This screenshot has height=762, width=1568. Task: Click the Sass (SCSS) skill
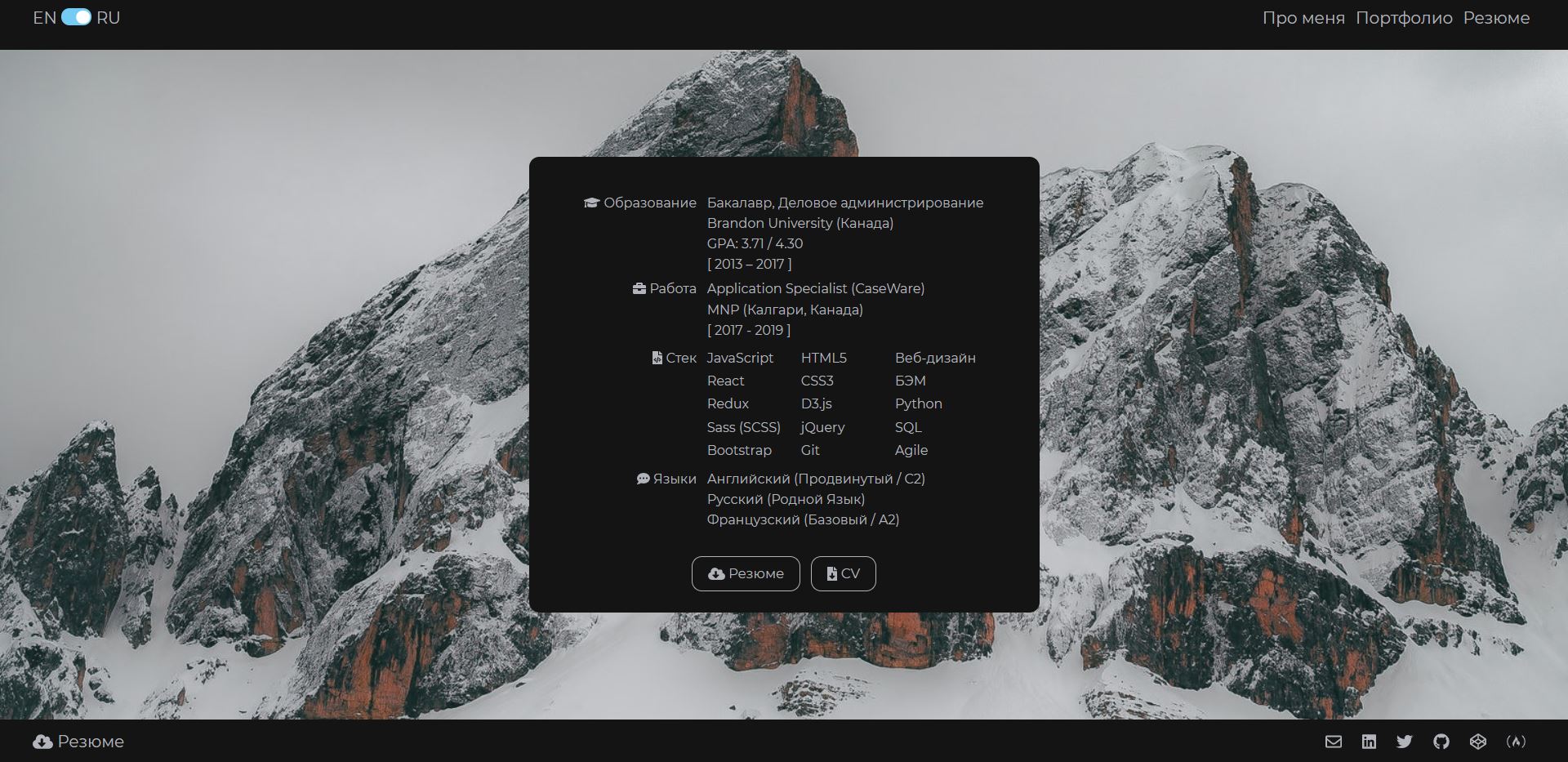(744, 427)
